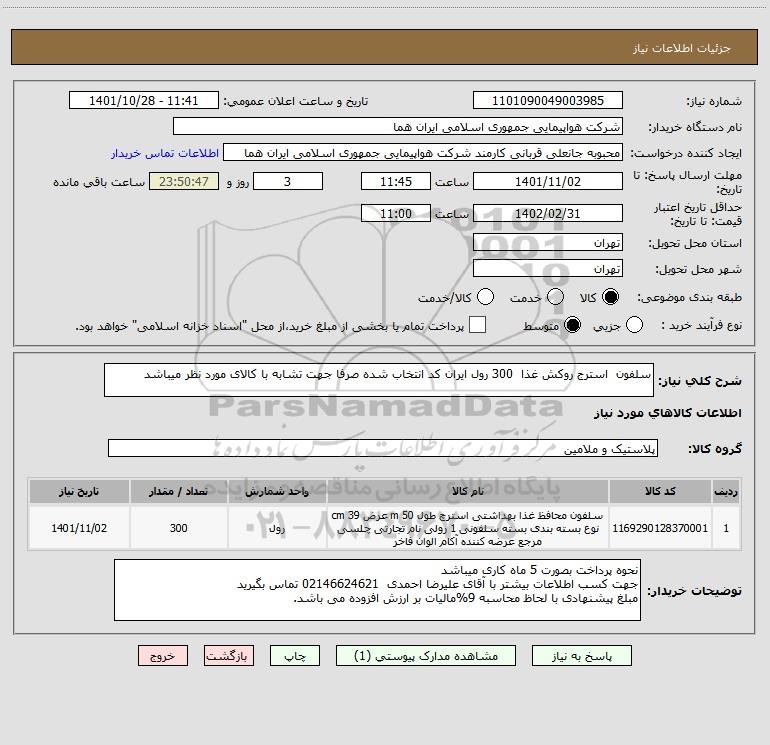Click the cellophane product name cell
Image resolution: width=770 pixels, height=745 pixels.
point(468,528)
